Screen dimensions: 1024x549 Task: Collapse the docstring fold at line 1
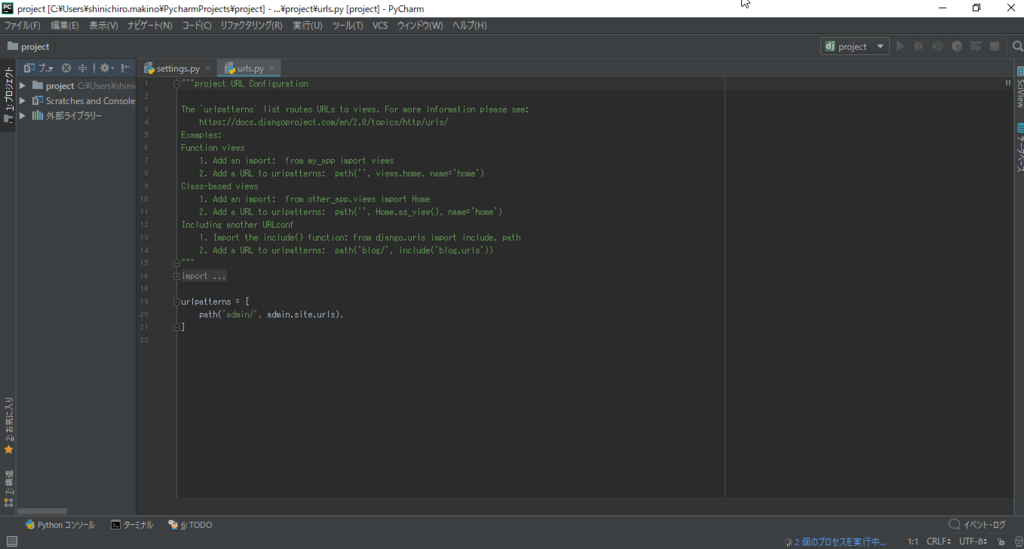[x=176, y=84]
